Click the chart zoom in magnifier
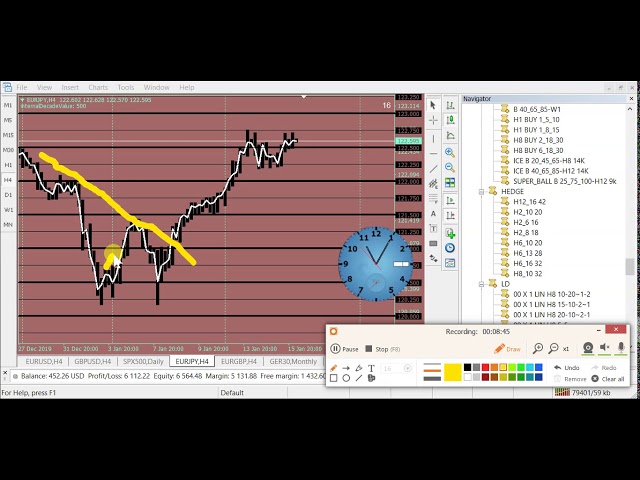Image resolution: width=640 pixels, height=480 pixels. (x=450, y=152)
